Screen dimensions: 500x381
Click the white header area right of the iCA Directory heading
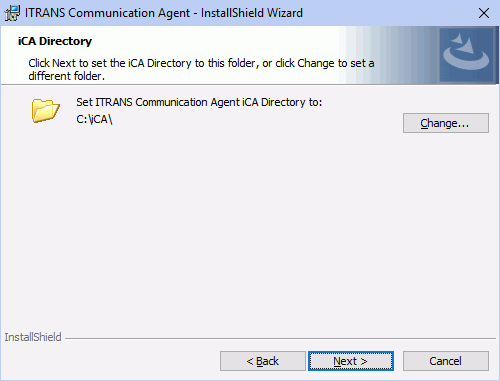[213, 41]
